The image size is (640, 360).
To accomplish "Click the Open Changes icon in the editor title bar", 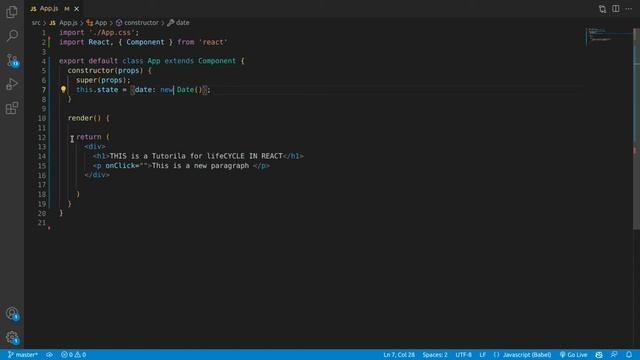I will [x=602, y=9].
